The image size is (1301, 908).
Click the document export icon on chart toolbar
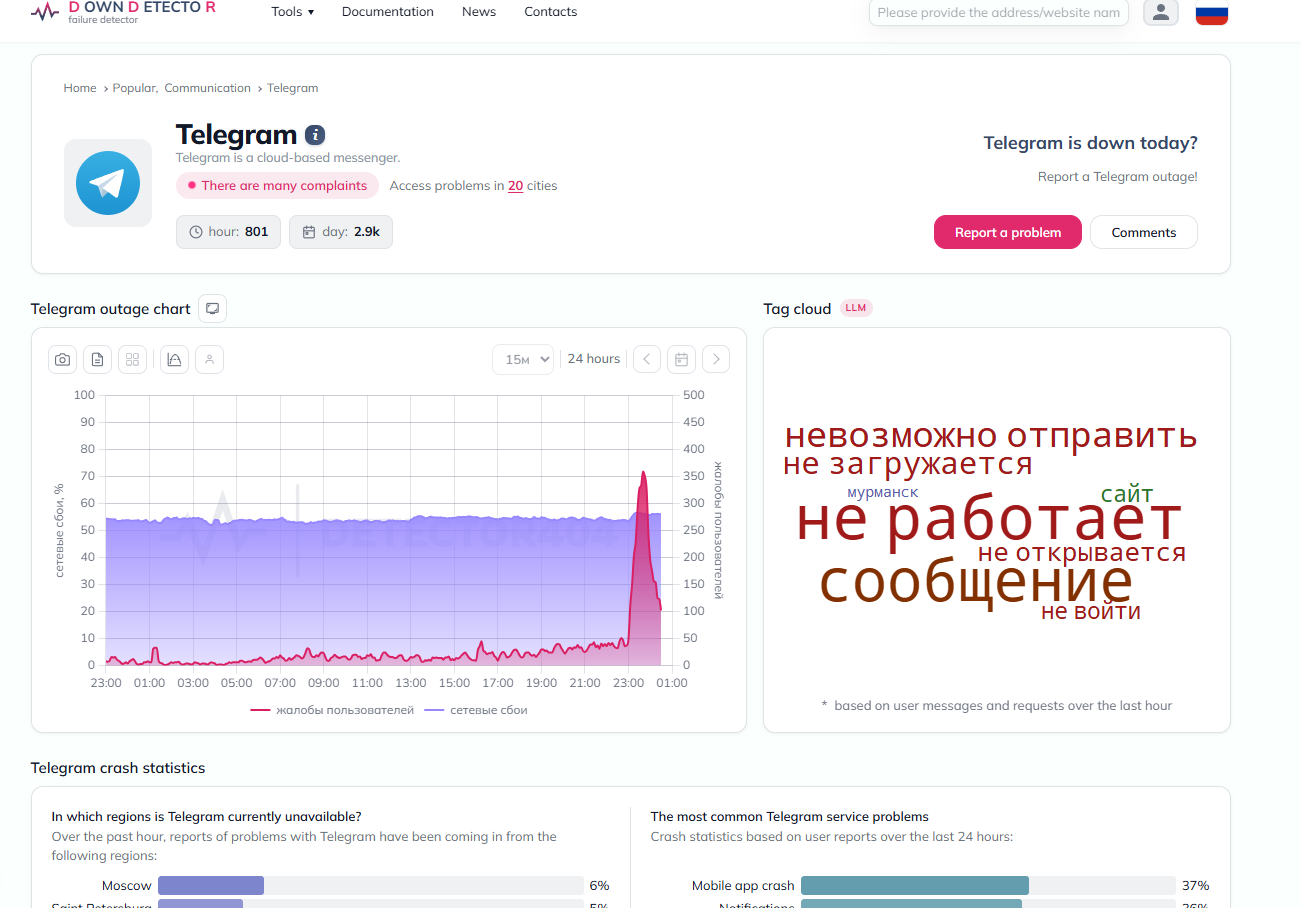(97, 360)
